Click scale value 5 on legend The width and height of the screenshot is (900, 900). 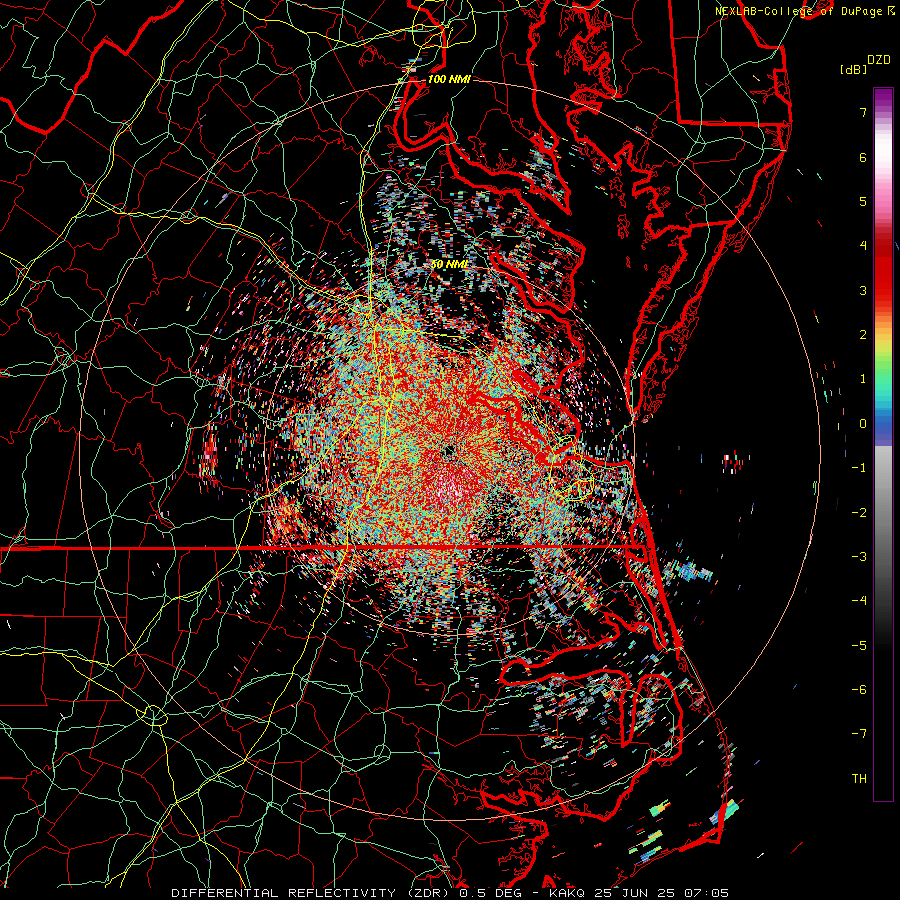pyautogui.click(x=863, y=201)
